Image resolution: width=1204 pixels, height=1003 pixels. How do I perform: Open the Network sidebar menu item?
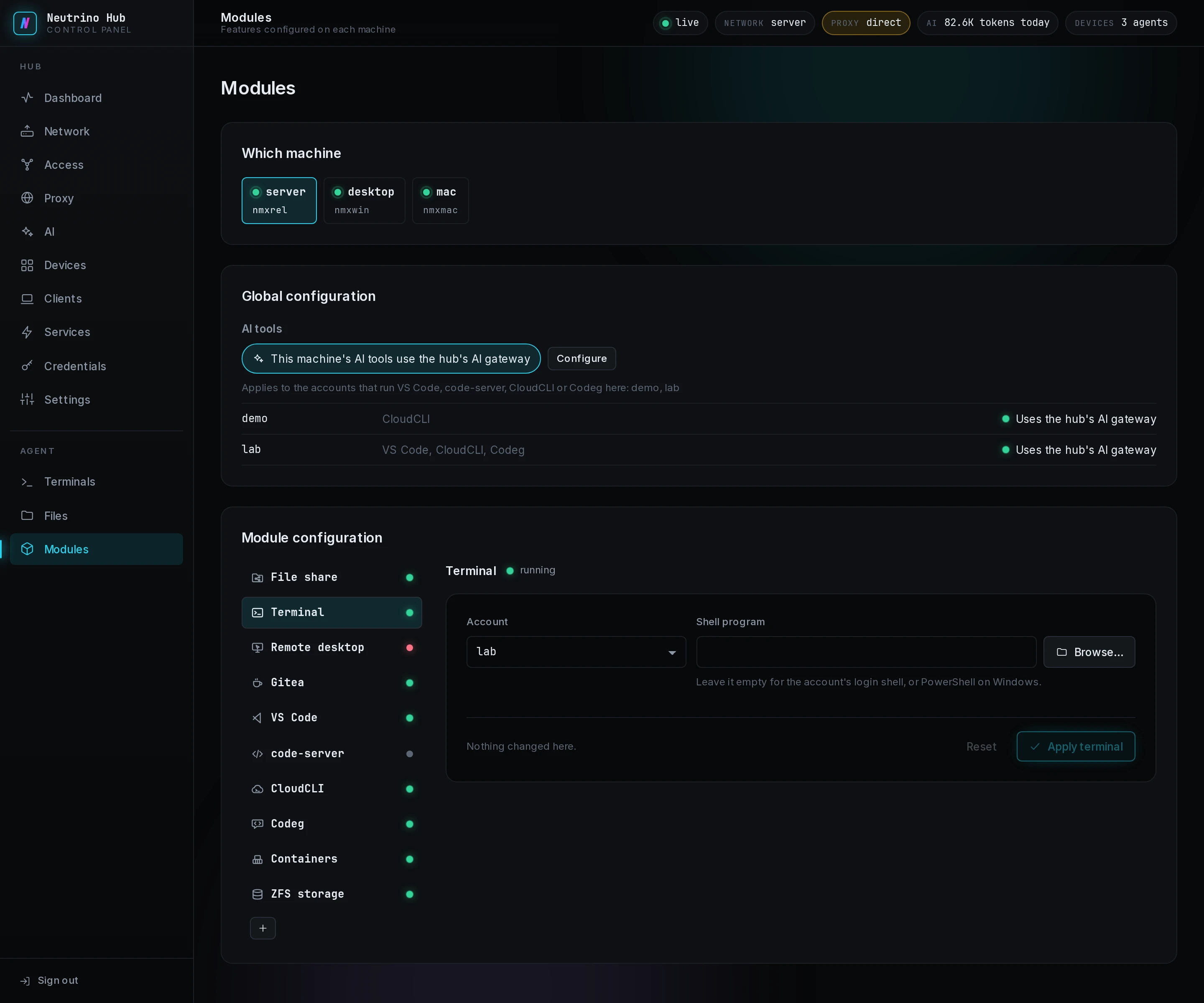[96, 131]
